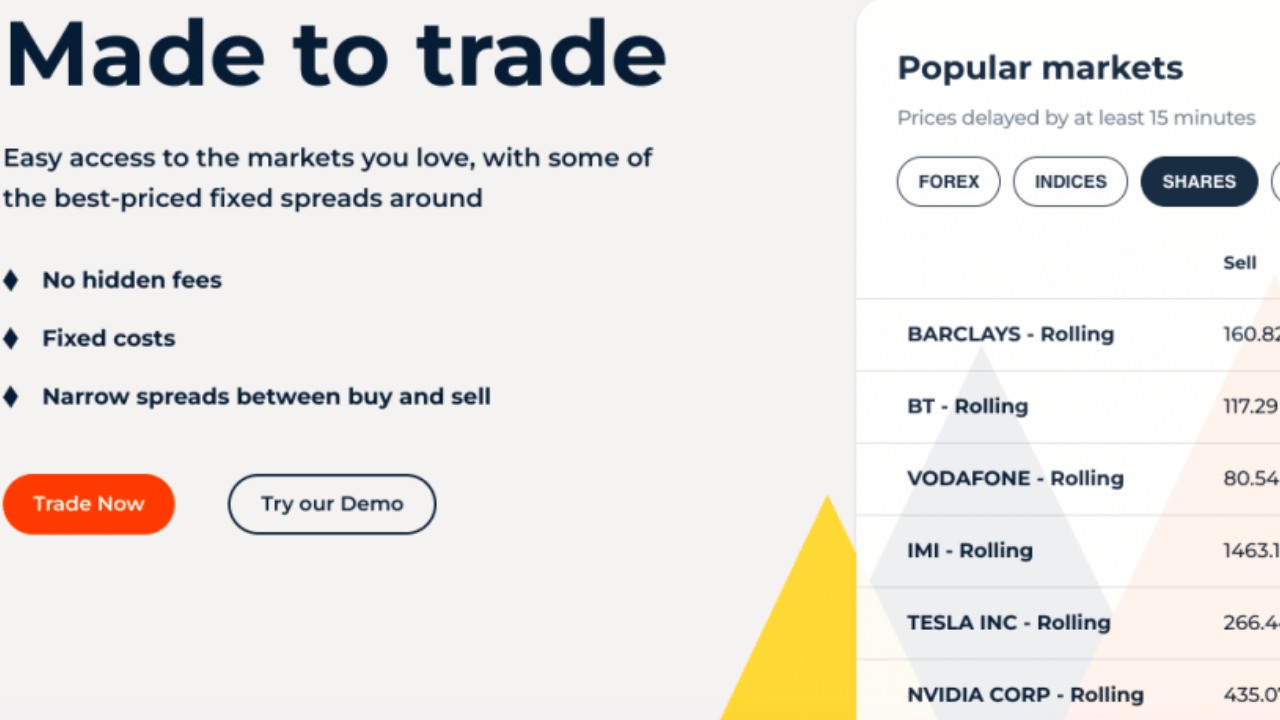Open the BARCLAYS - Rolling market row
The image size is (1280, 720).
[x=1010, y=334]
